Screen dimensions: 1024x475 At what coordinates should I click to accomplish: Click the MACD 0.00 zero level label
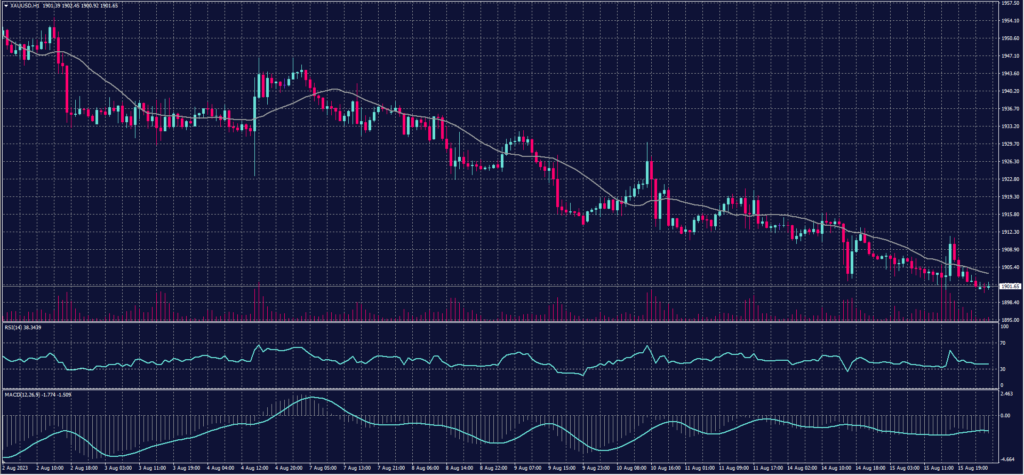pos(1004,416)
